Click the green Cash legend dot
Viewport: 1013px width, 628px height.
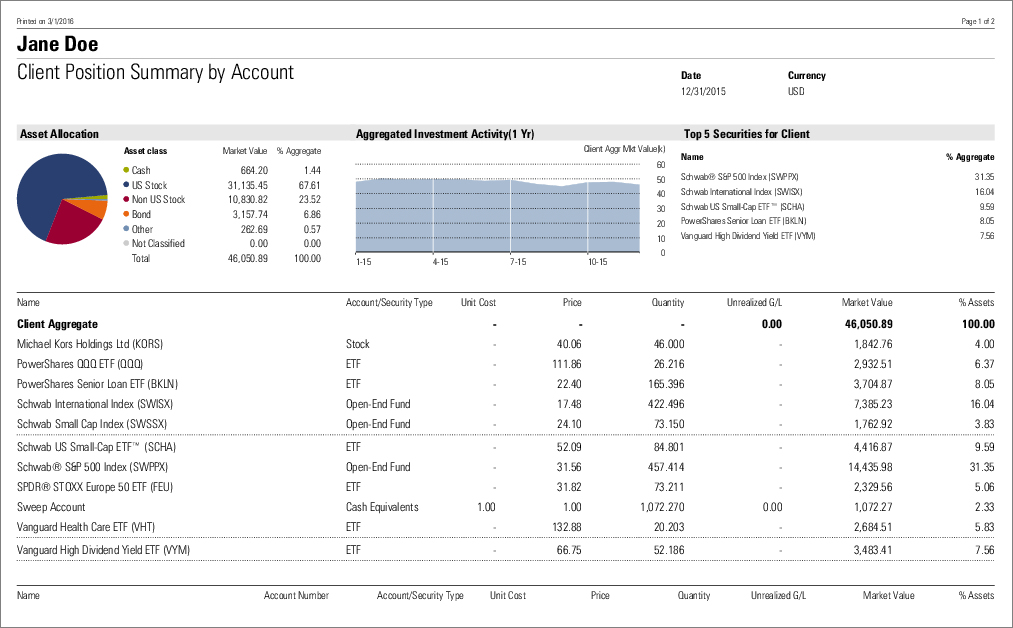126,171
